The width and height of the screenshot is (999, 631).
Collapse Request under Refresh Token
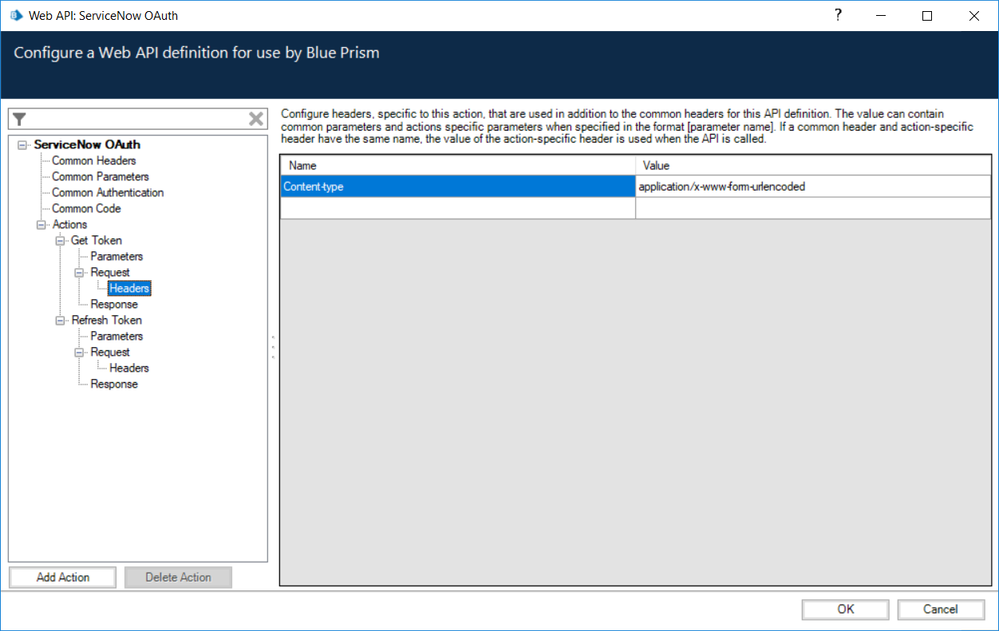click(79, 352)
